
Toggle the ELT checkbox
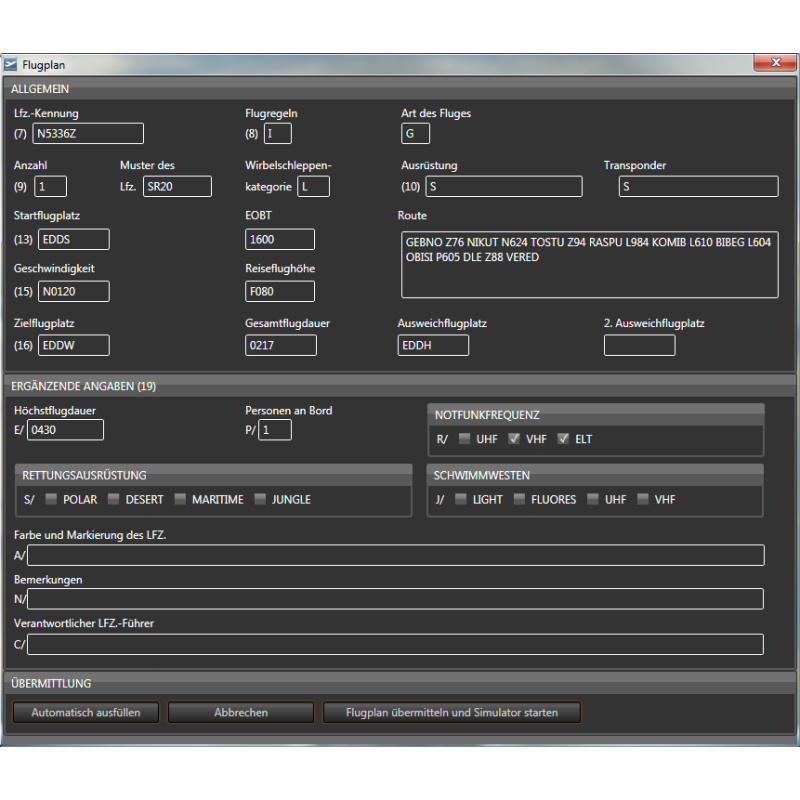click(x=563, y=439)
